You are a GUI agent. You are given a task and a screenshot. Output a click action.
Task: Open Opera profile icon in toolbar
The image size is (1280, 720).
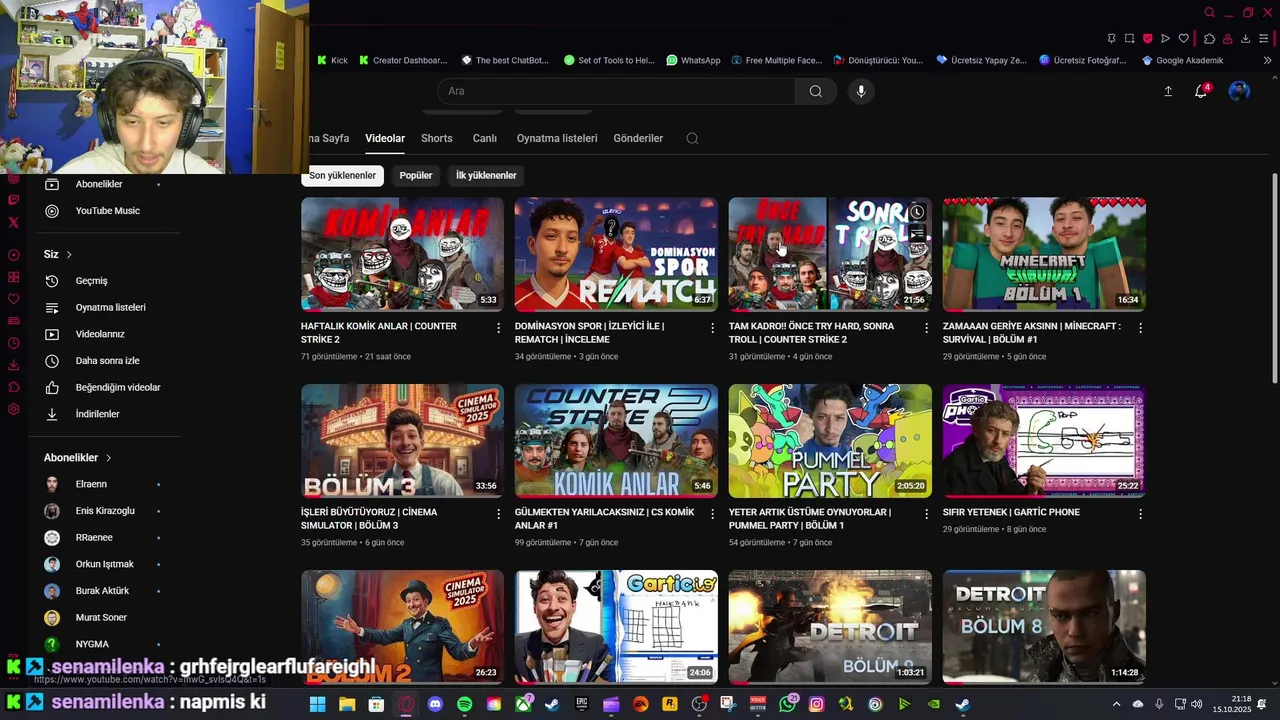coord(1228,39)
